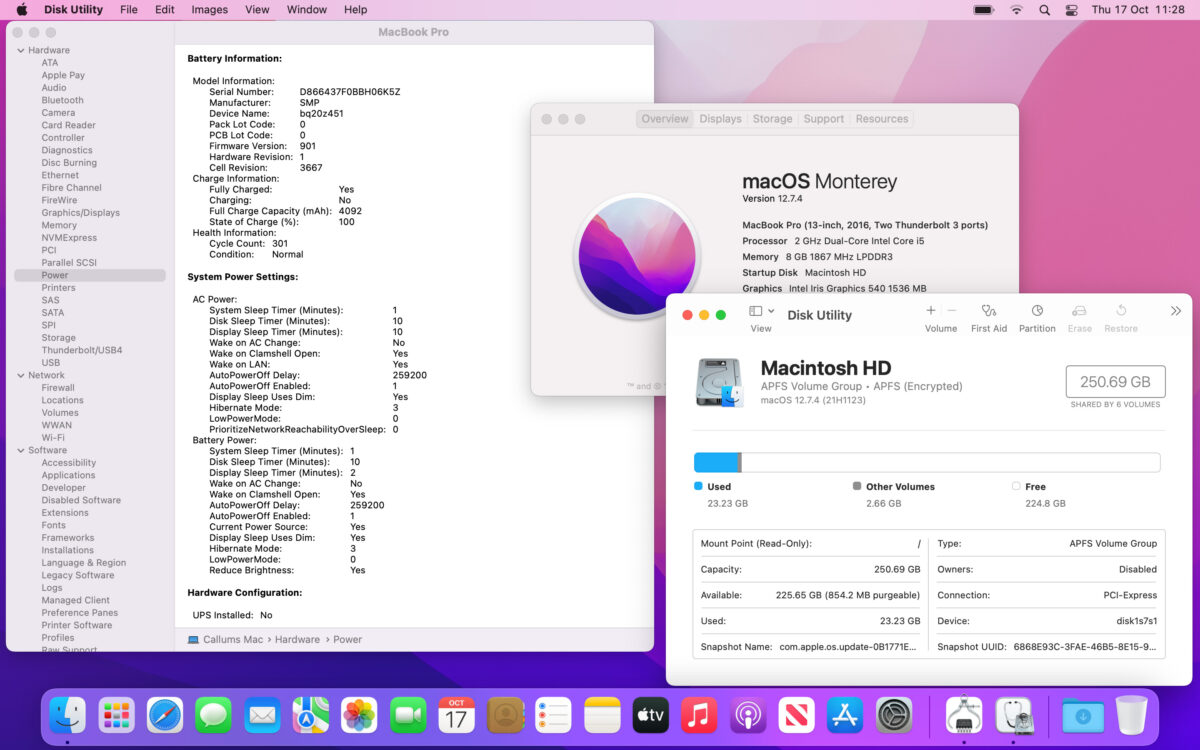Open Mail from the Dock

tap(262, 715)
